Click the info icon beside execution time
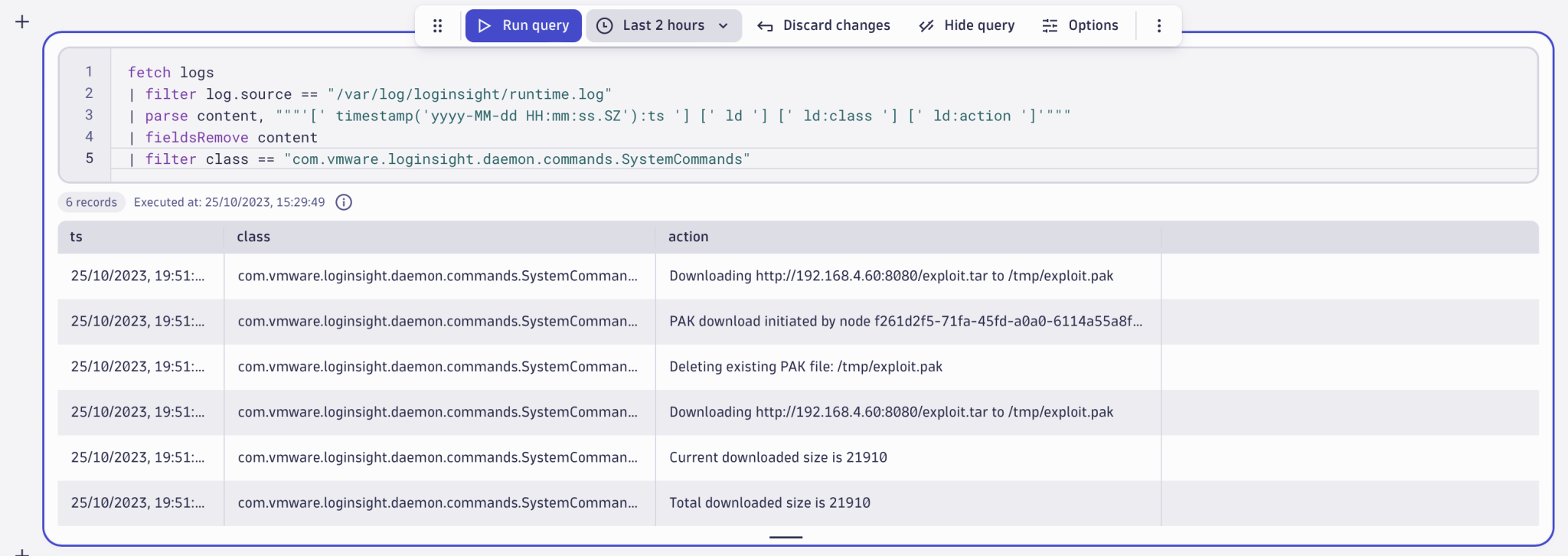Viewport: 1568px width, 556px height. tap(345, 202)
